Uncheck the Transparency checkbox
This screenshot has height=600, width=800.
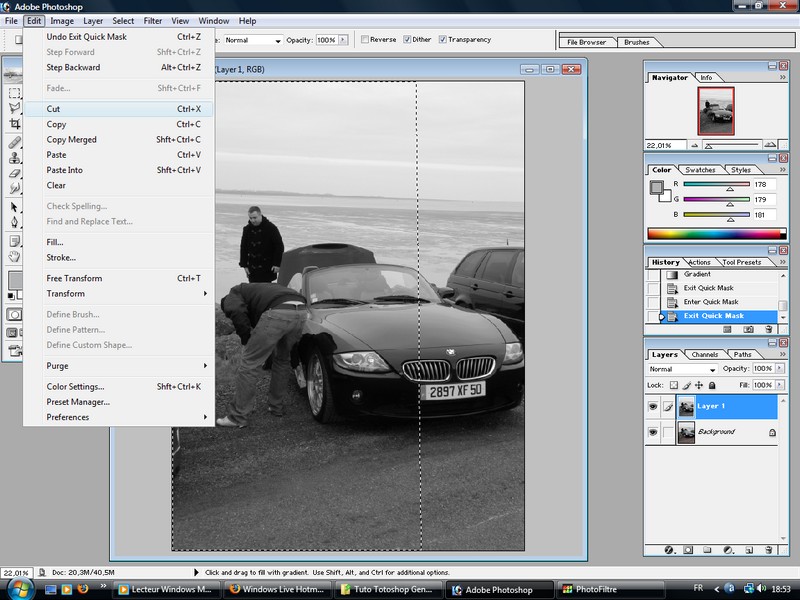point(443,39)
